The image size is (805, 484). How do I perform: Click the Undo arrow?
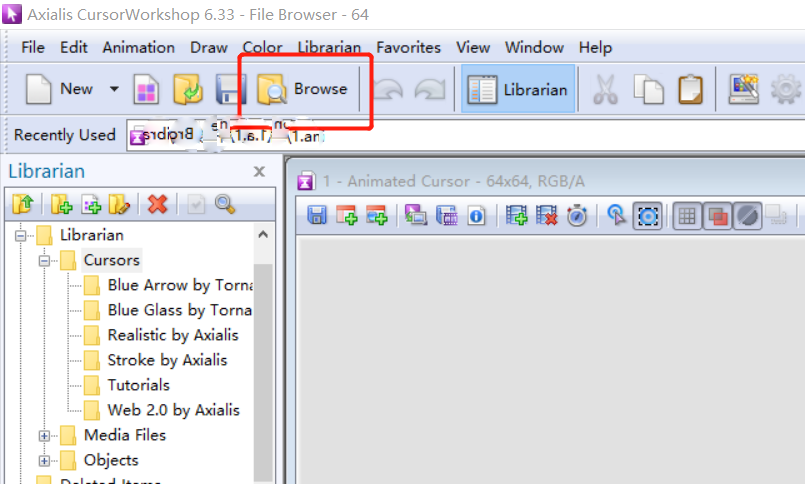pos(388,89)
